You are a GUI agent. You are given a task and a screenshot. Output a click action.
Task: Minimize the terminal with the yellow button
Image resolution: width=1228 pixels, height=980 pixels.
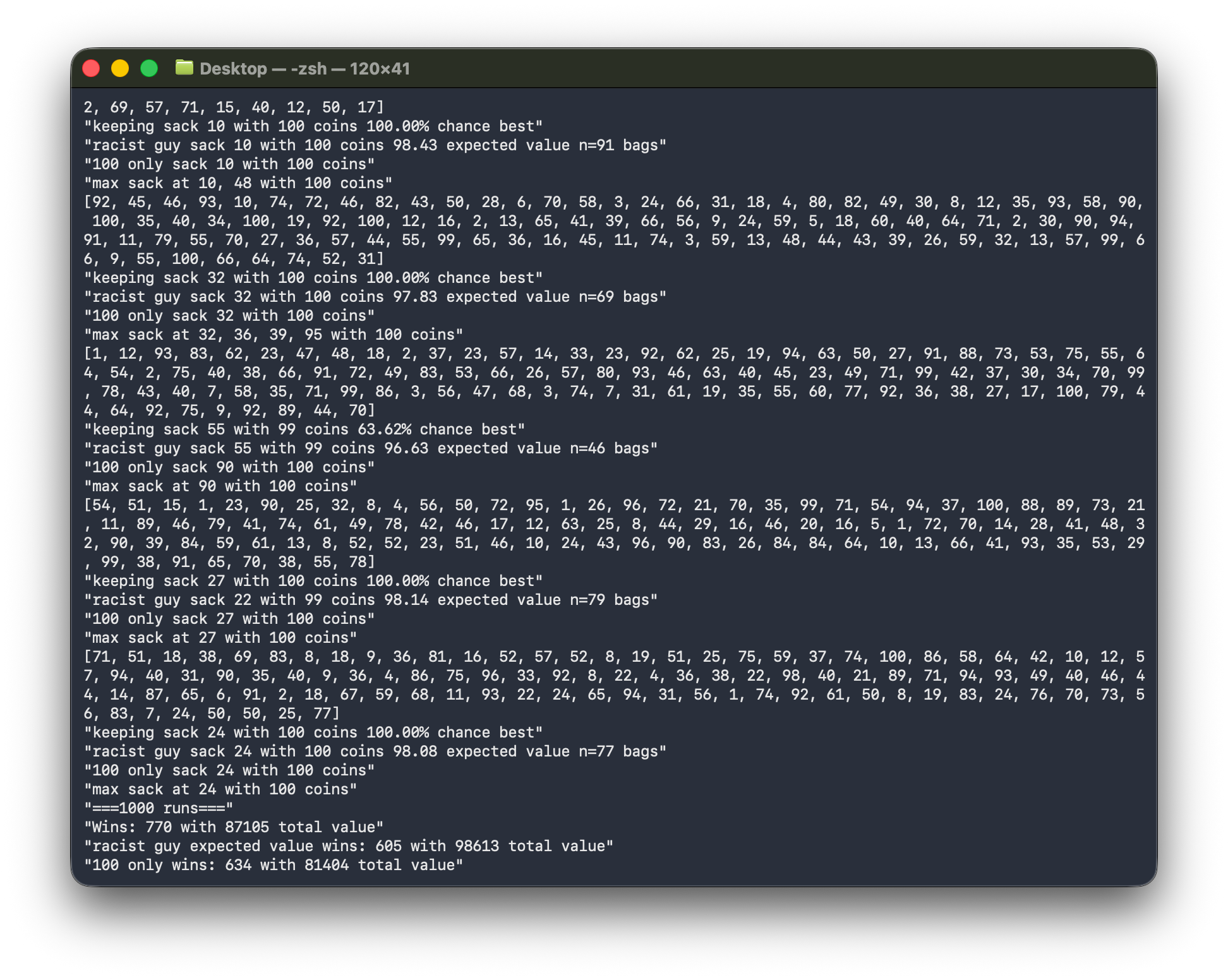click(x=120, y=68)
